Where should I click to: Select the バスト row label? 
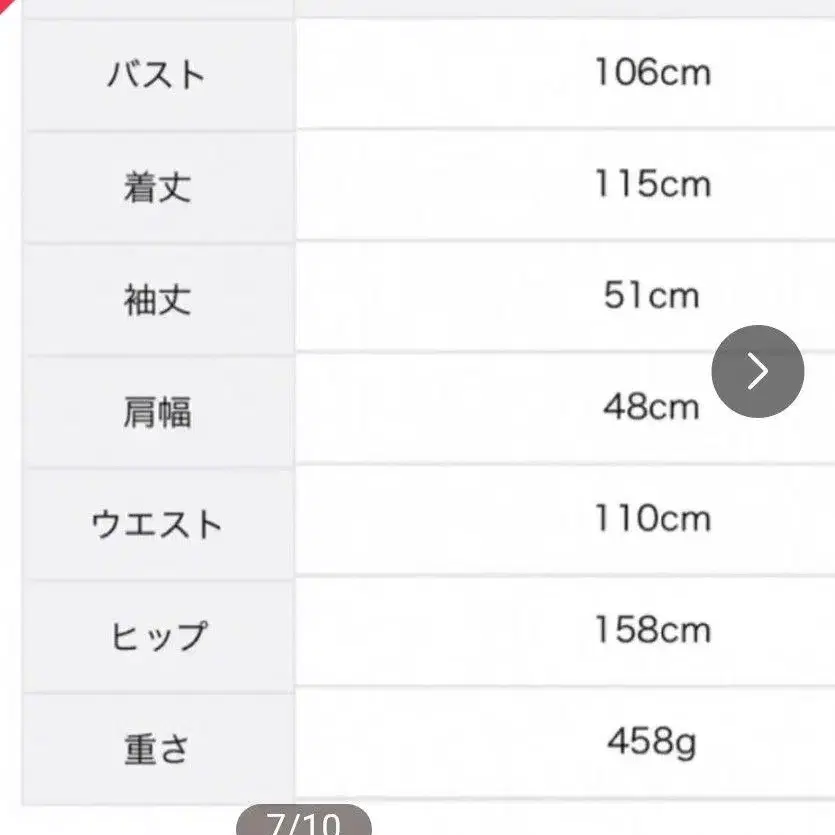(x=157, y=74)
